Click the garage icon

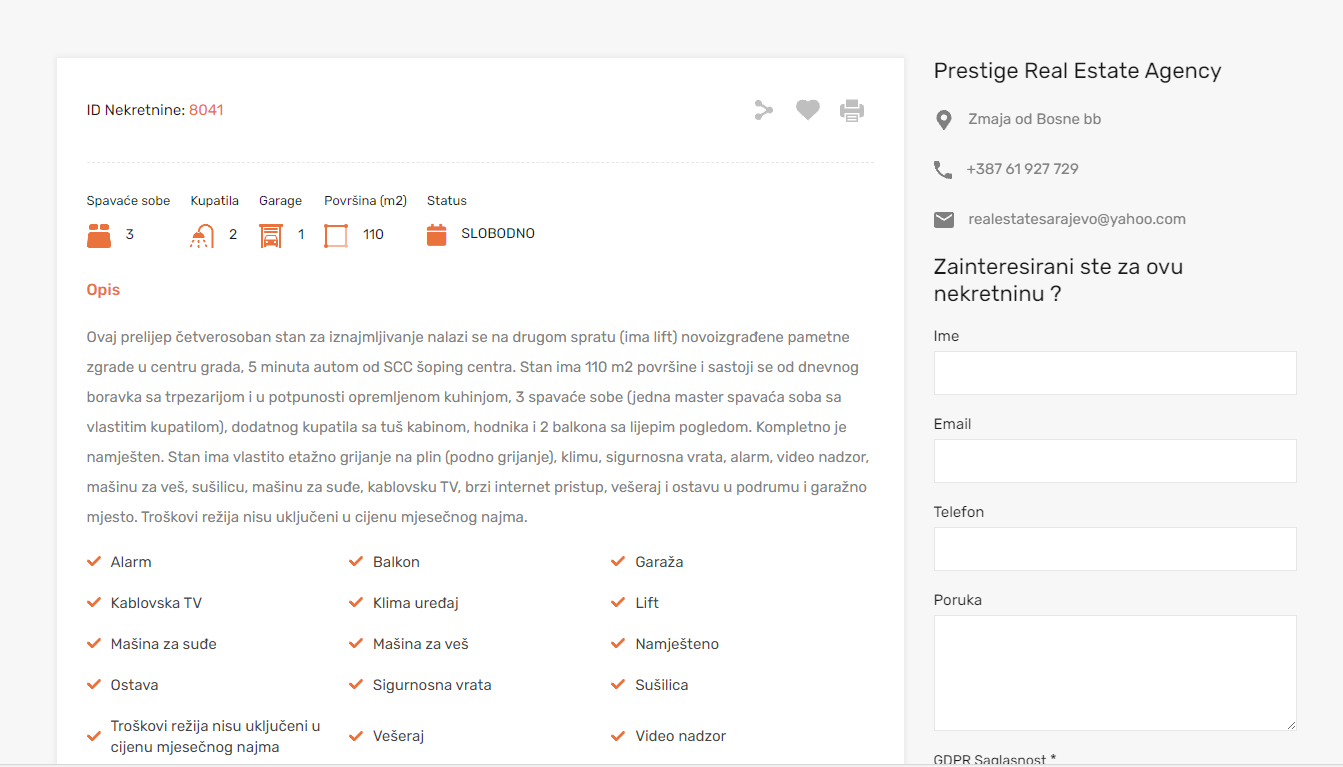coord(271,235)
